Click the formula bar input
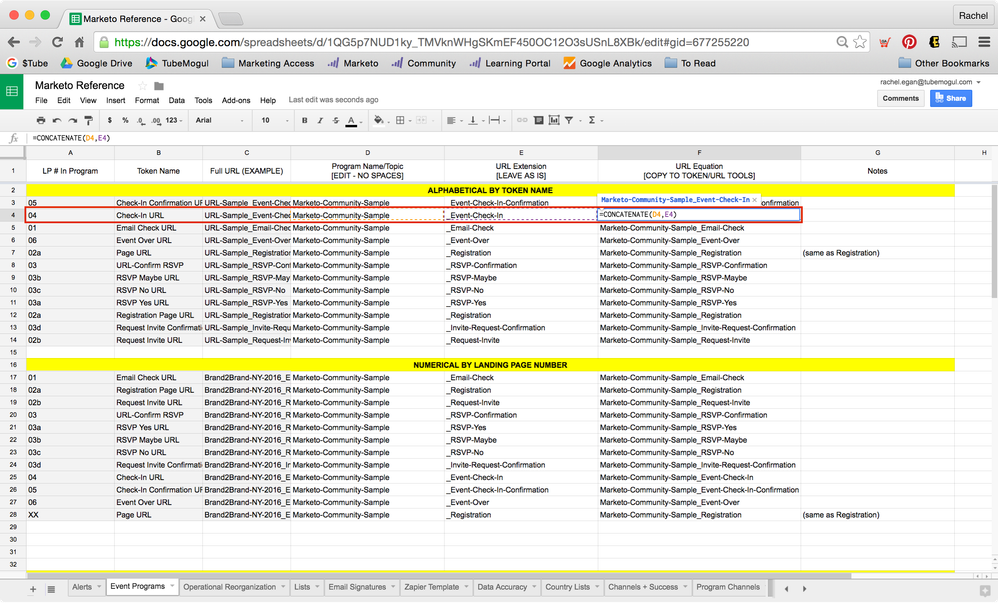This screenshot has height=603, width=998. (x=509, y=138)
